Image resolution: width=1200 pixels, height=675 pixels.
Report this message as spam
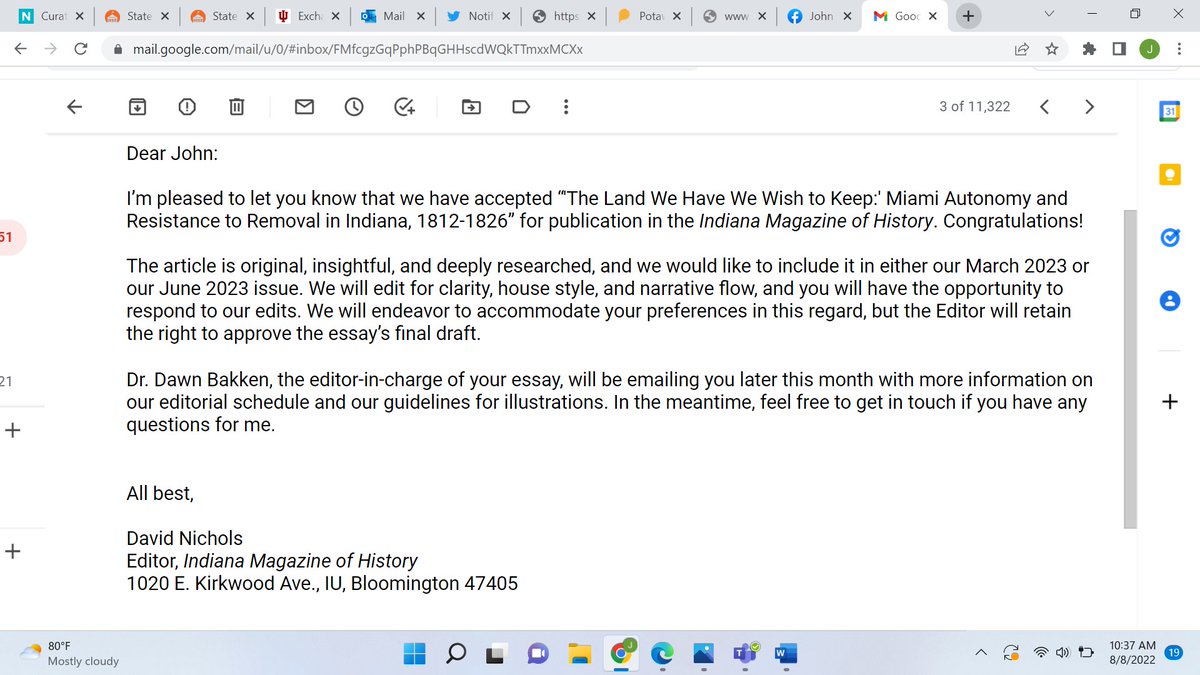186,107
